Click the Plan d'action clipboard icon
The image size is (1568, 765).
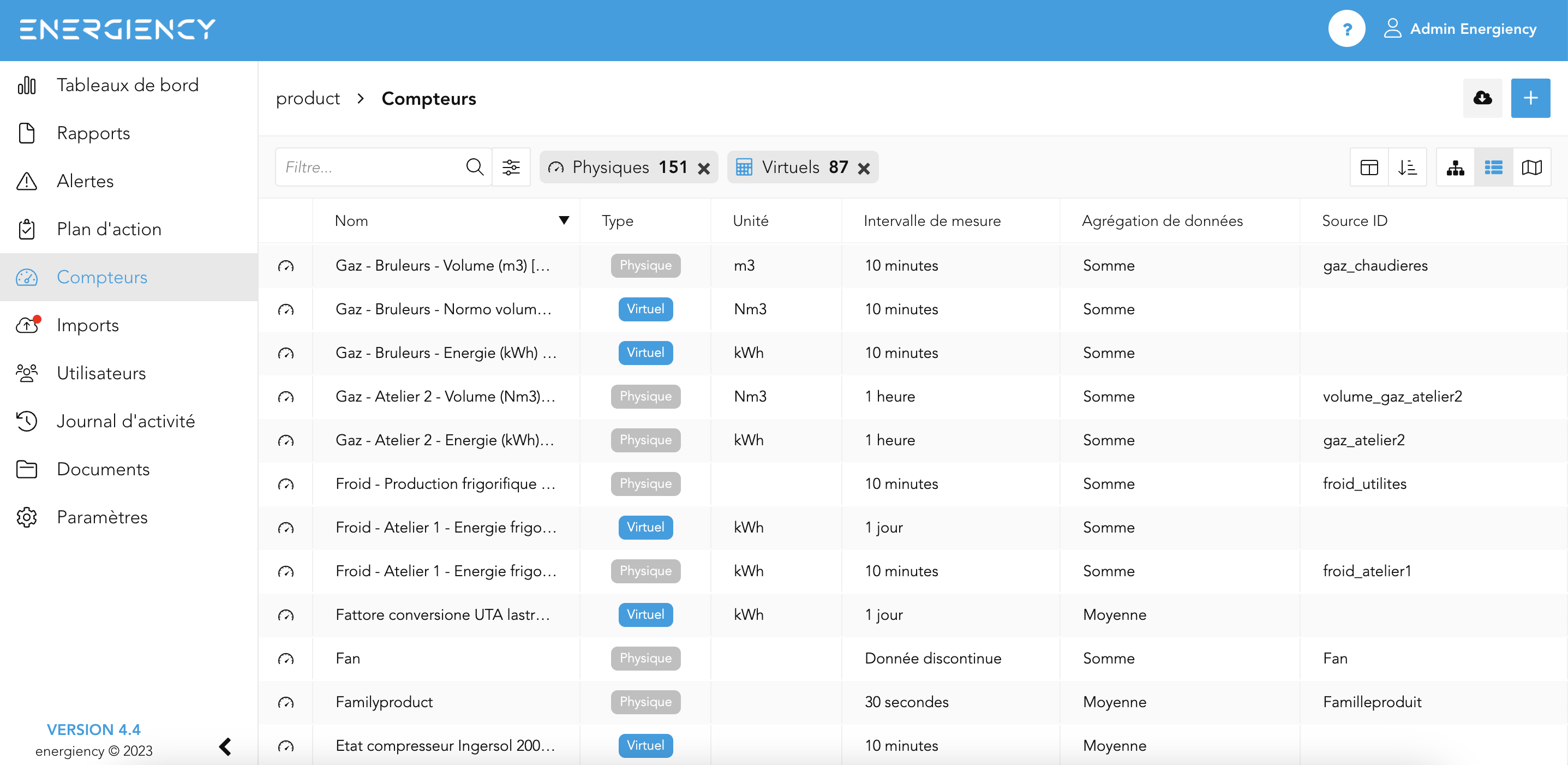tap(27, 229)
